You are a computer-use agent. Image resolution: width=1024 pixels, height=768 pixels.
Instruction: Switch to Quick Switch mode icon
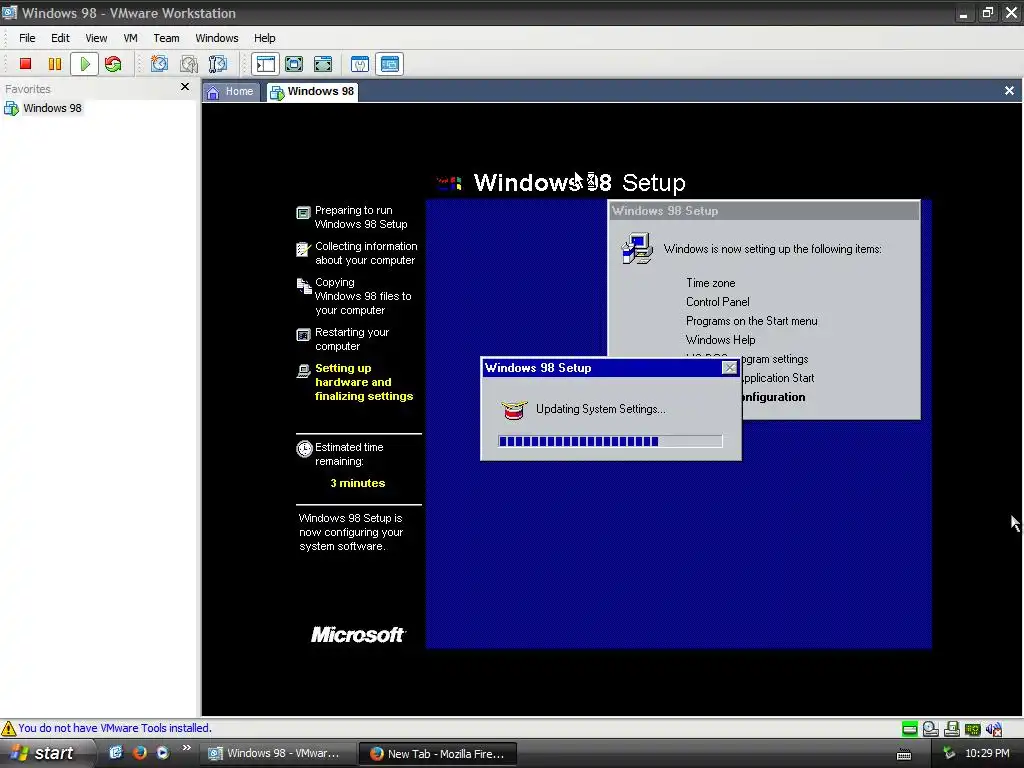[x=294, y=63]
